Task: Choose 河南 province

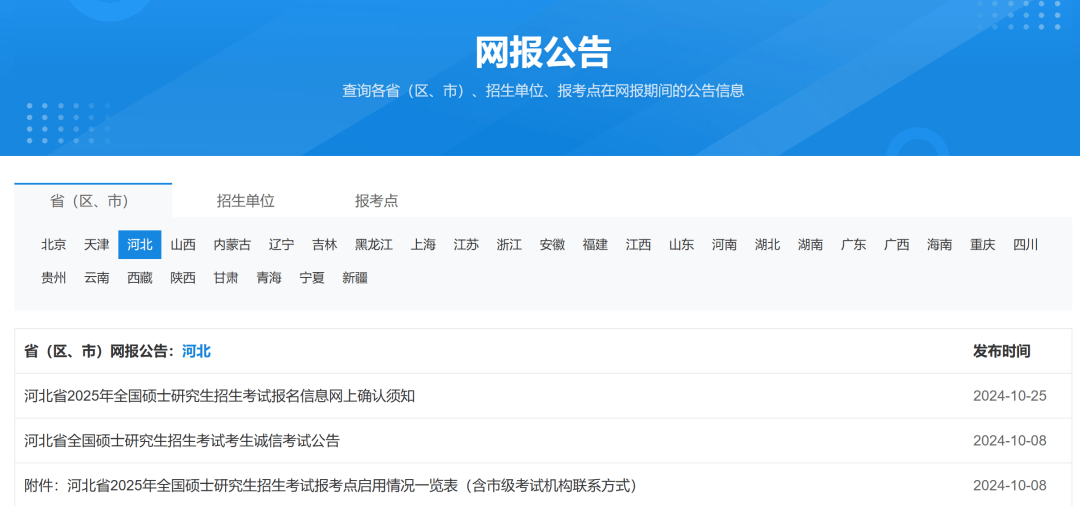Action: point(725,244)
